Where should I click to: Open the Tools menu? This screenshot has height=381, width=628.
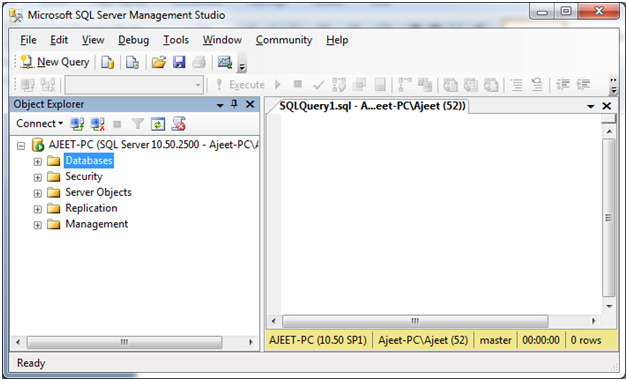[x=176, y=40]
